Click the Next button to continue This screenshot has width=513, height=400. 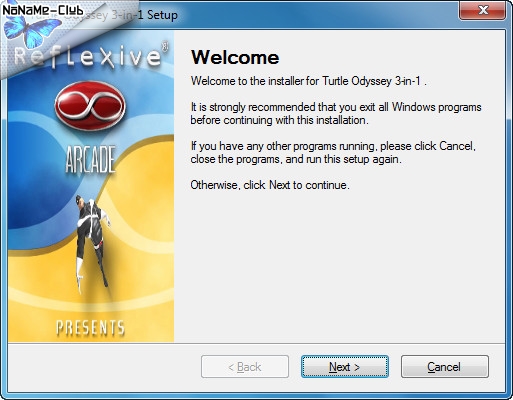(x=345, y=367)
